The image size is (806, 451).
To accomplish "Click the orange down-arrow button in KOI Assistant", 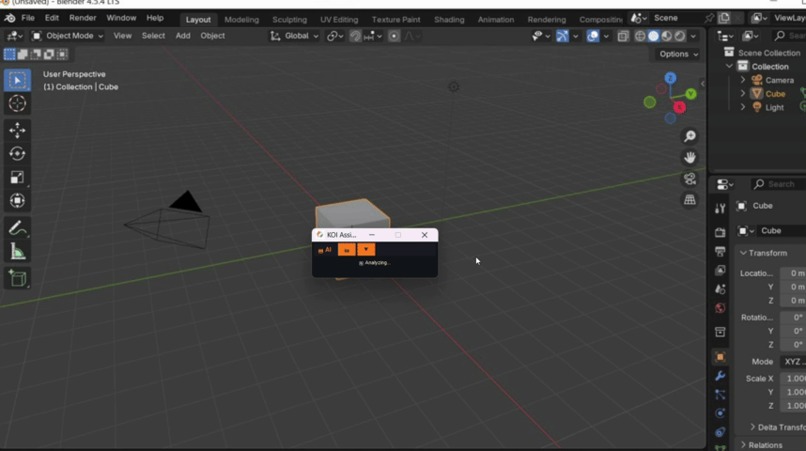I will (x=366, y=250).
